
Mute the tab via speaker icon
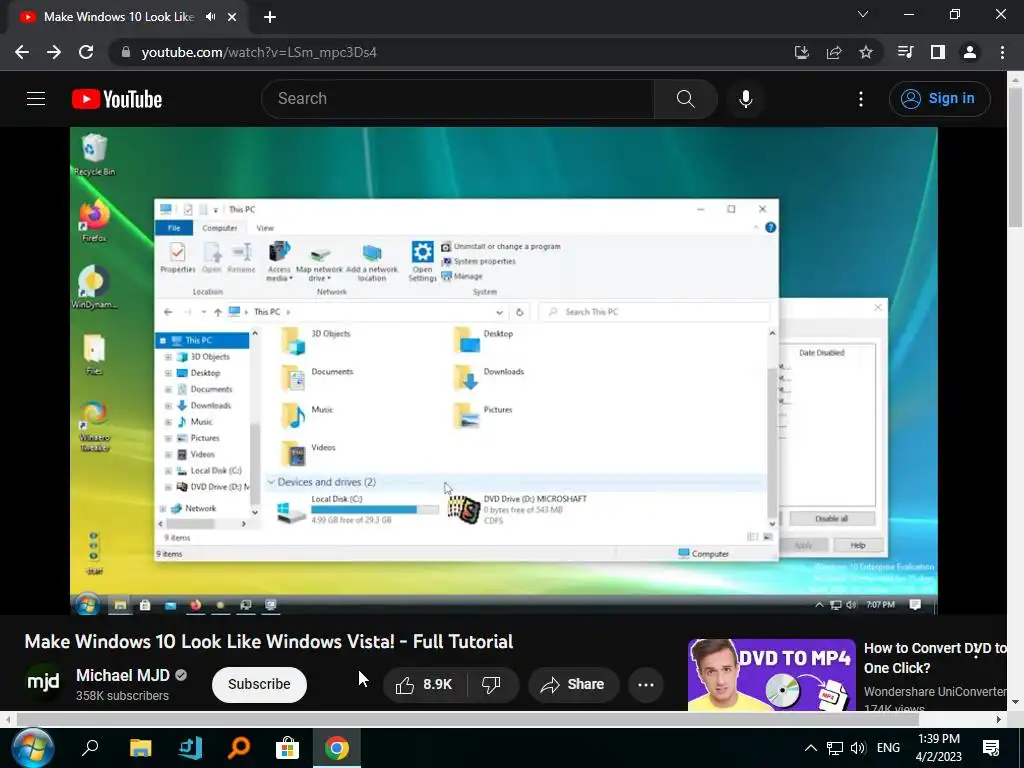pyautogui.click(x=210, y=17)
